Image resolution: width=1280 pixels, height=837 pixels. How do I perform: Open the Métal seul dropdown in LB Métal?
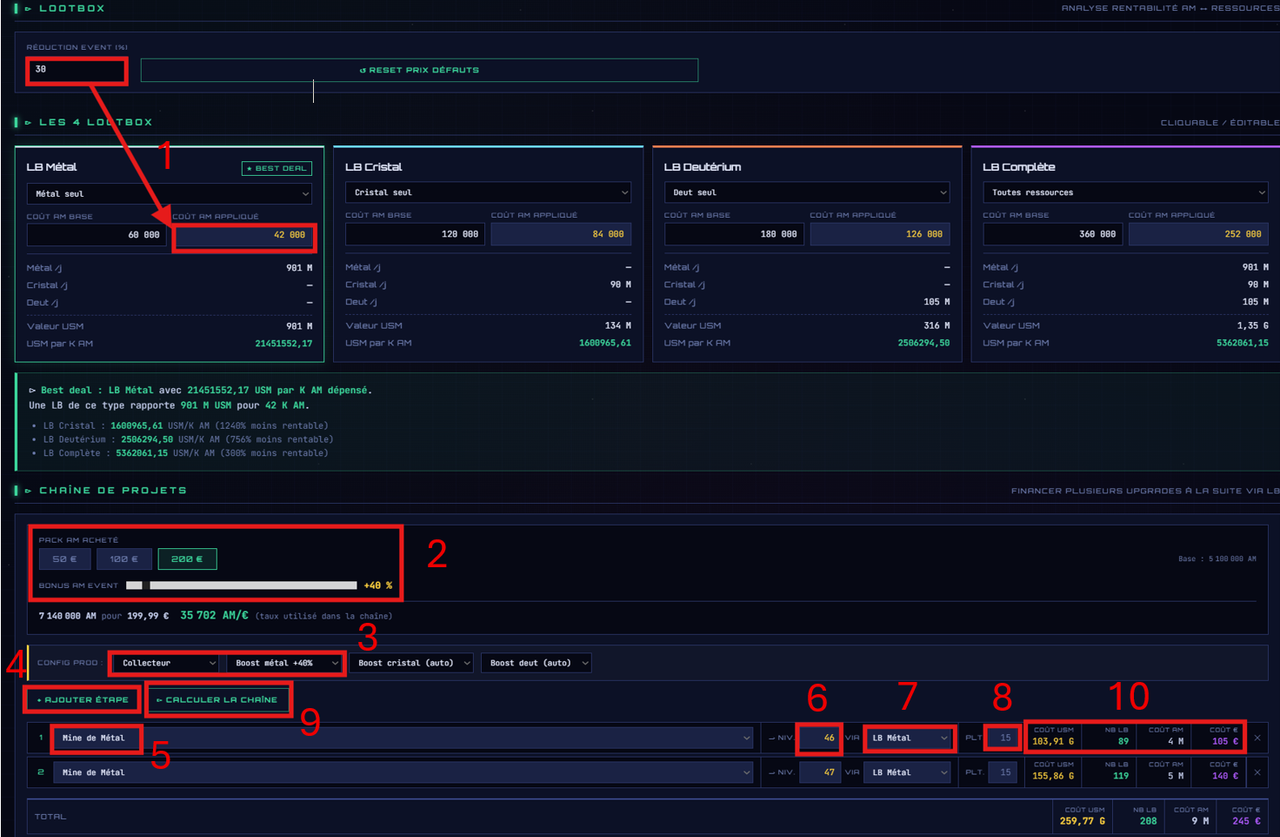169,193
